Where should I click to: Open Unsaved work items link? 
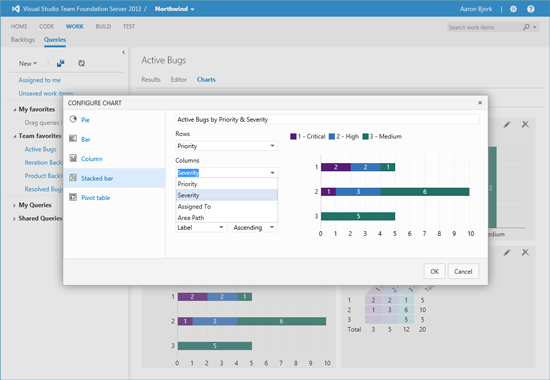46,93
